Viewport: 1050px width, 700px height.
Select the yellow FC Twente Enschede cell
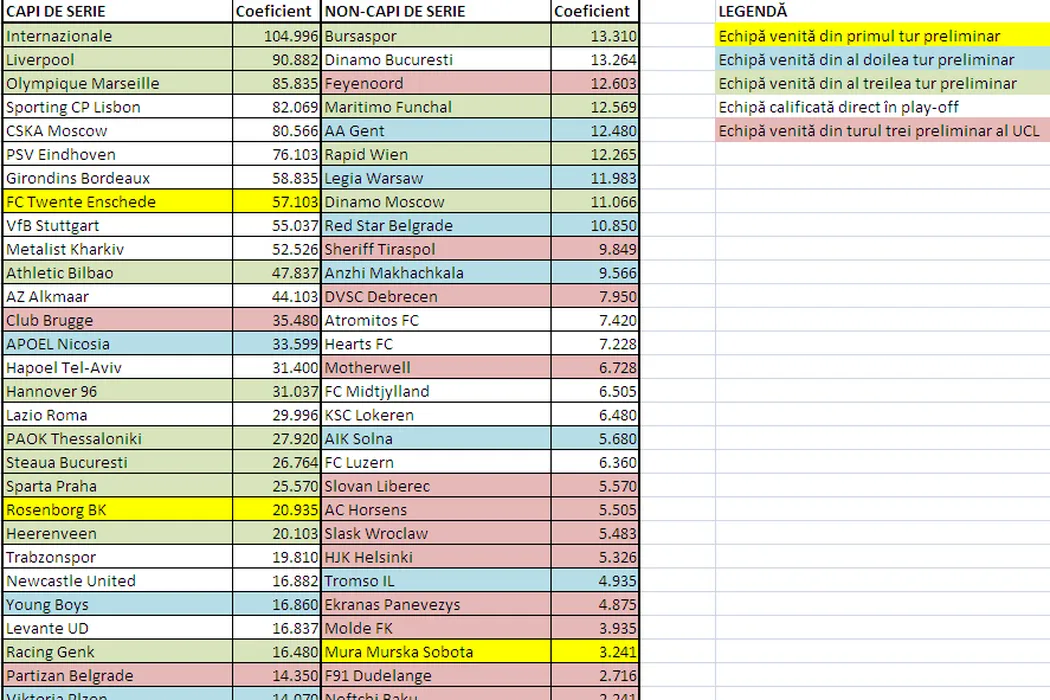click(x=116, y=202)
